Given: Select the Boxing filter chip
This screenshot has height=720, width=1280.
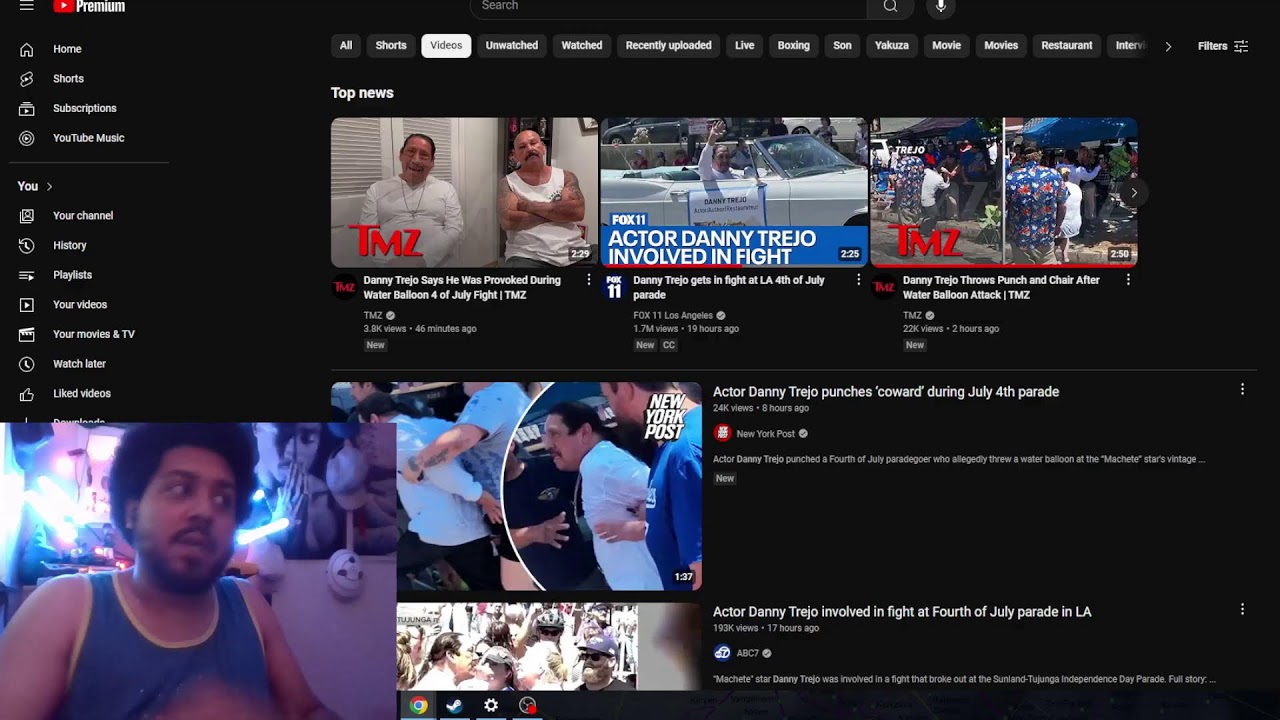Looking at the screenshot, I should tap(794, 46).
